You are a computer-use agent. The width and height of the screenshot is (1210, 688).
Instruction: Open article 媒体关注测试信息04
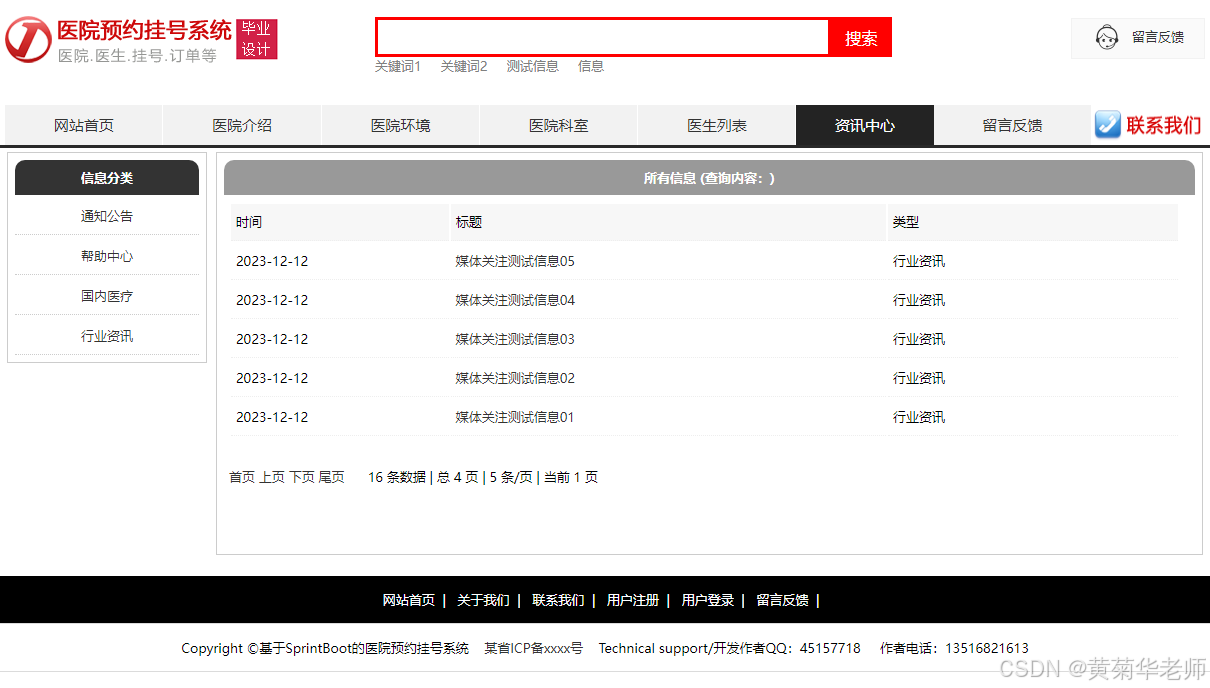pyautogui.click(x=515, y=300)
